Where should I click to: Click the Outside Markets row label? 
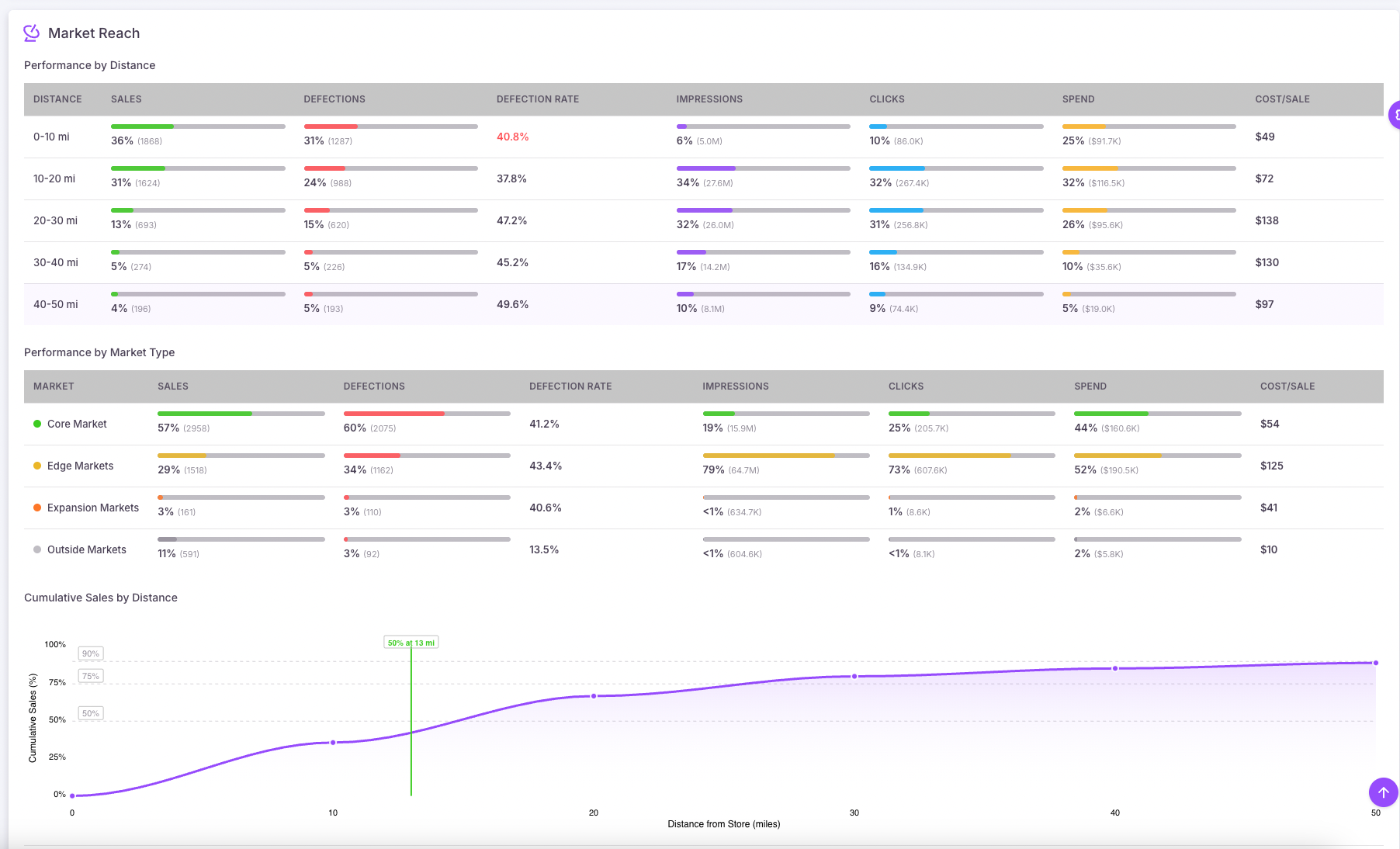[x=87, y=549]
